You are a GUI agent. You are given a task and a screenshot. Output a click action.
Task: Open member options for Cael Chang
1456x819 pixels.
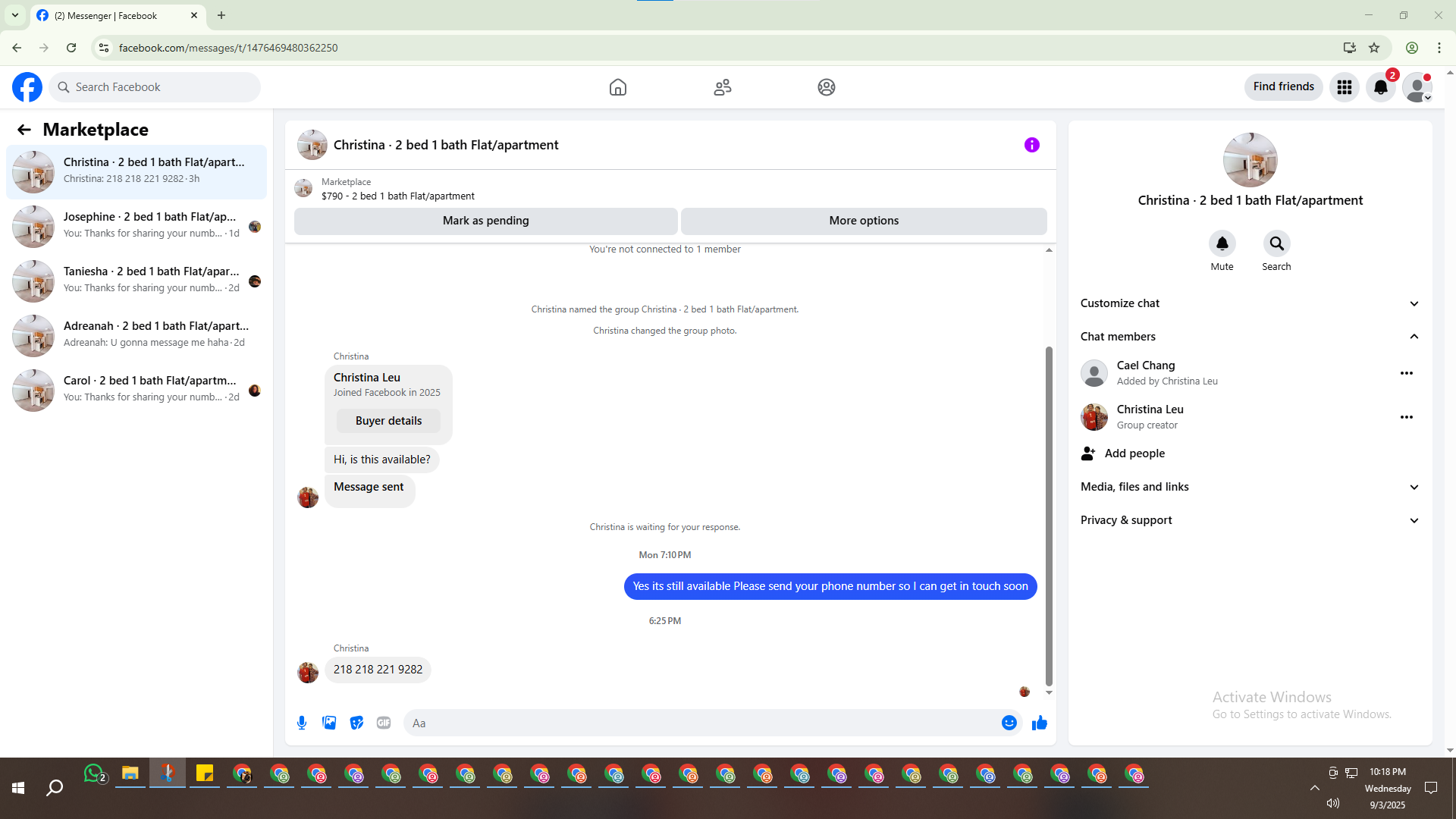(x=1407, y=373)
